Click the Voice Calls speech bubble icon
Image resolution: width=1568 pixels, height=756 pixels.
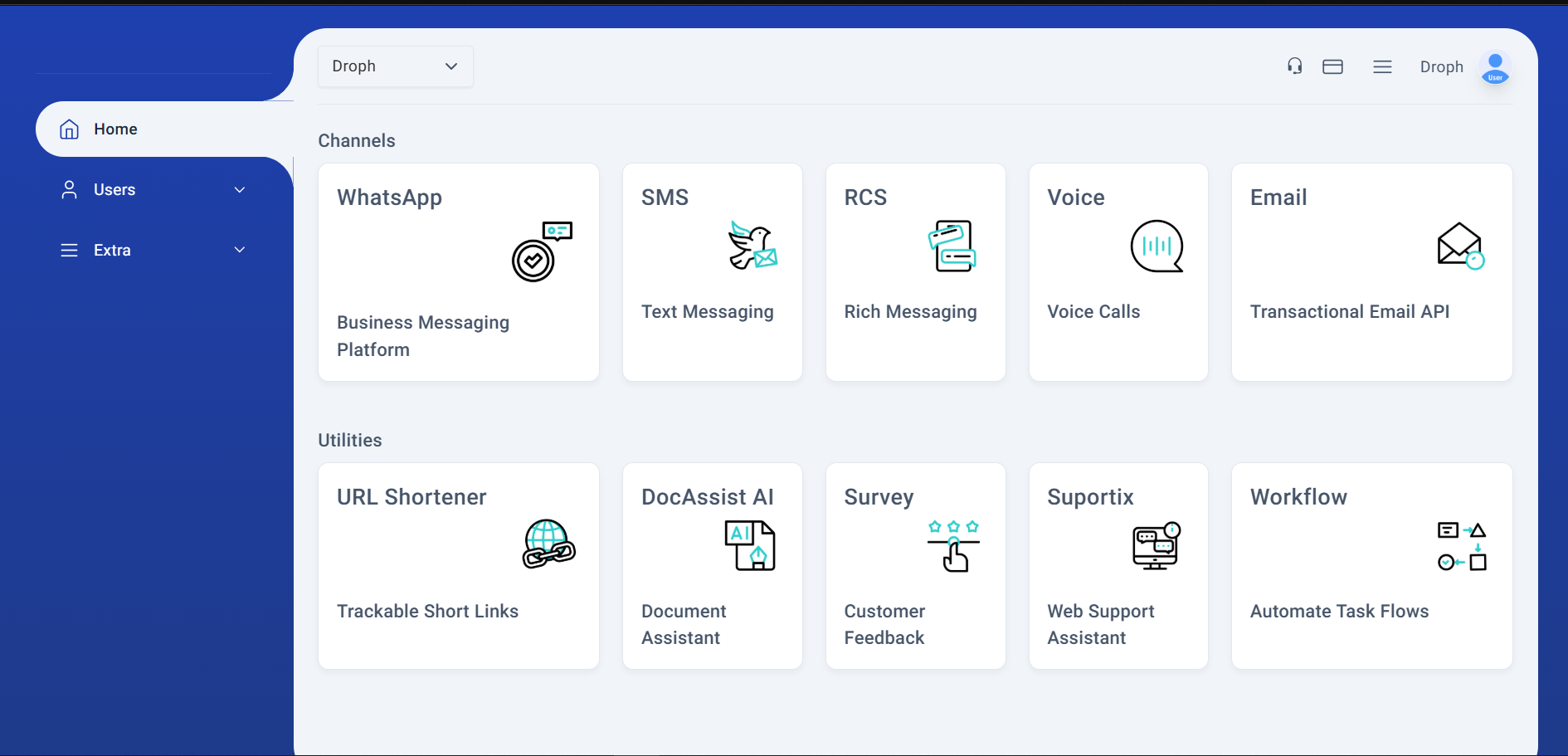[1157, 246]
